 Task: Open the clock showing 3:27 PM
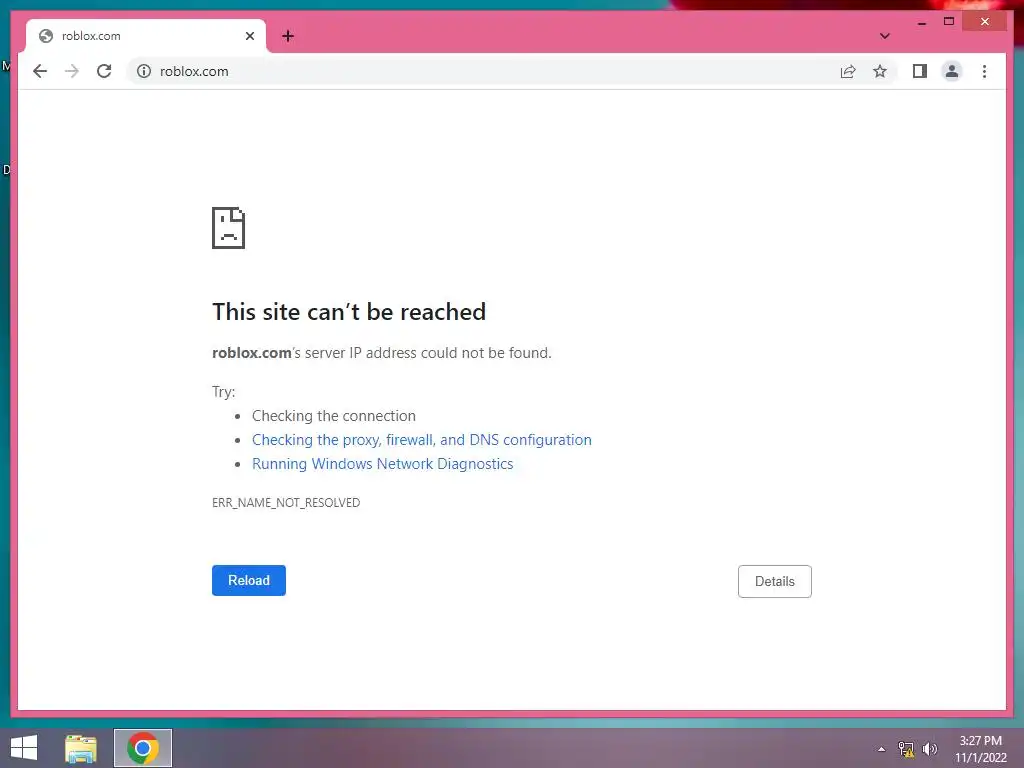981,749
